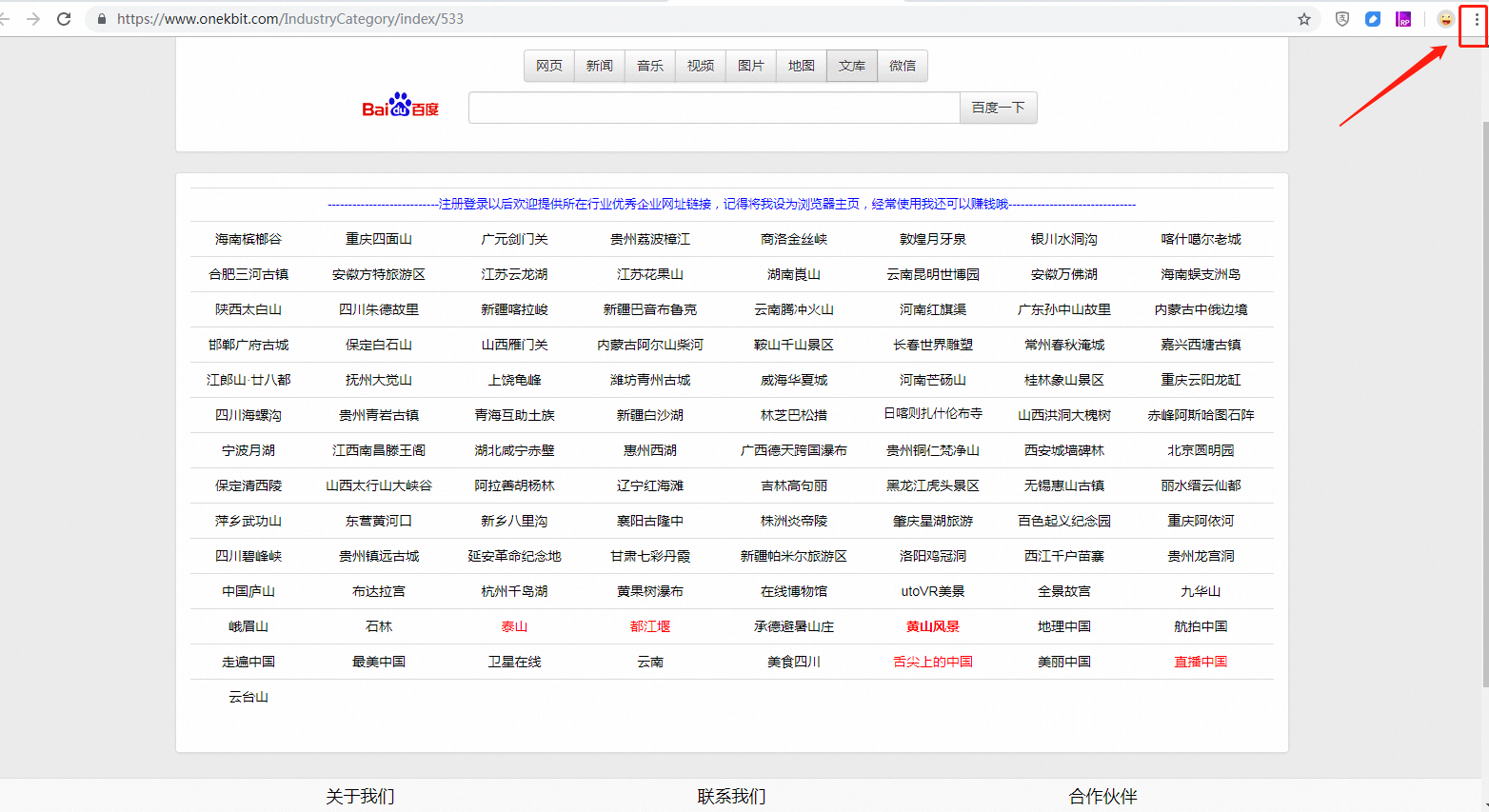The image size is (1489, 812).
Task: Click the forward navigation arrow
Action: coord(33,19)
